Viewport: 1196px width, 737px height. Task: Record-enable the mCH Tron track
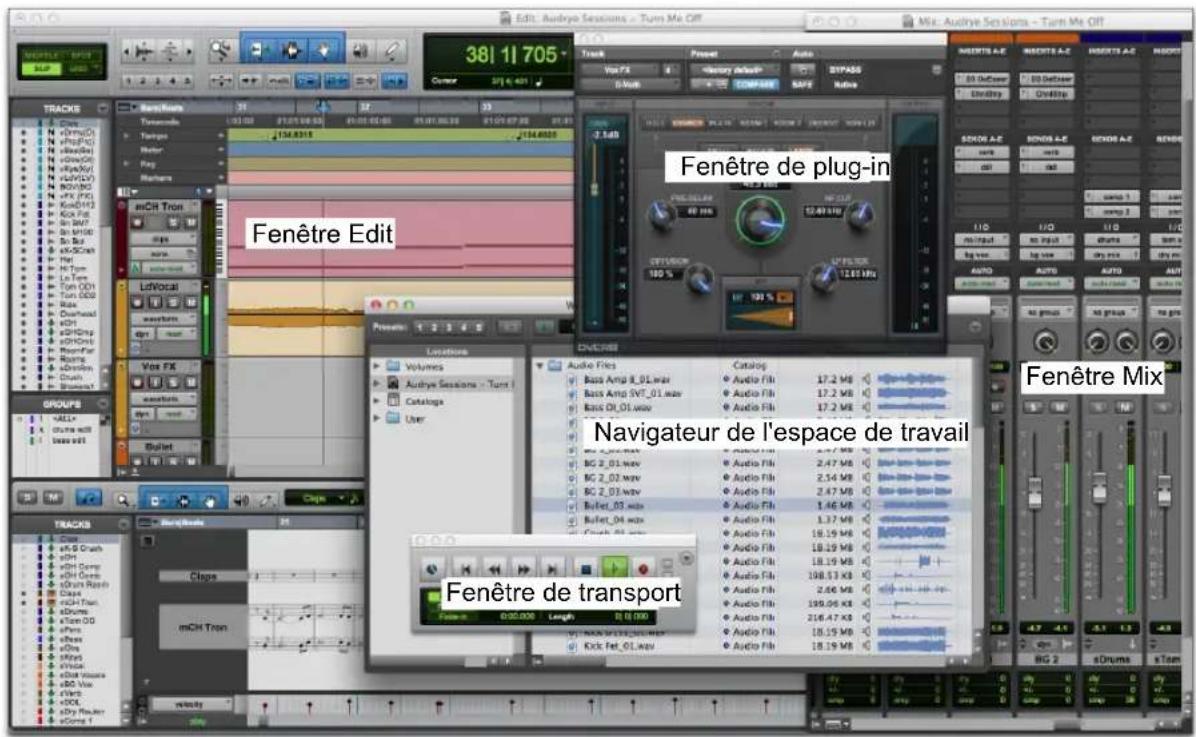(x=137, y=224)
